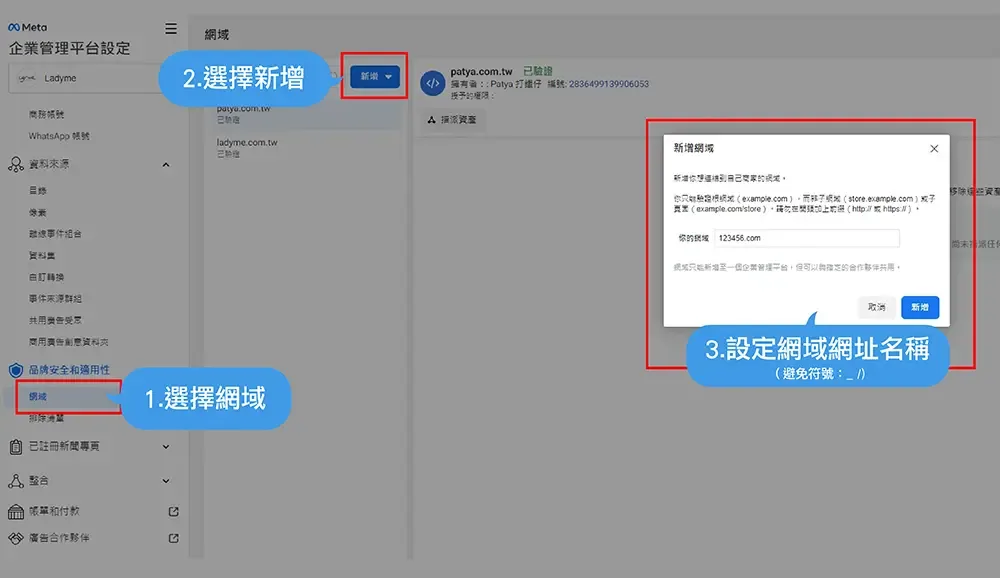Click the clipboard icon for 已註冊新聞專頁
Image resolution: width=1000 pixels, height=578 pixels.
(16, 447)
